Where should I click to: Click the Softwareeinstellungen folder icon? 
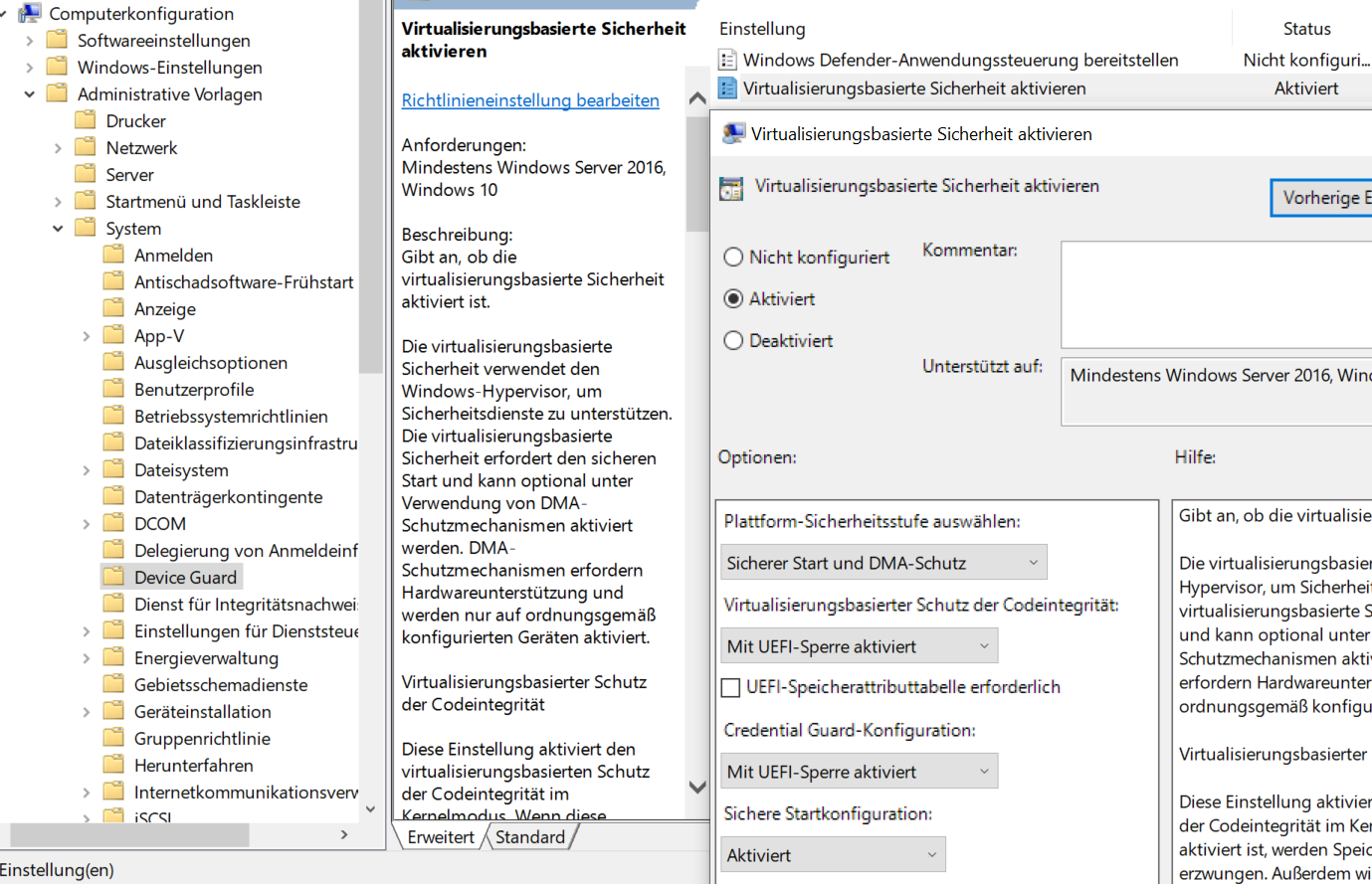pos(58,40)
